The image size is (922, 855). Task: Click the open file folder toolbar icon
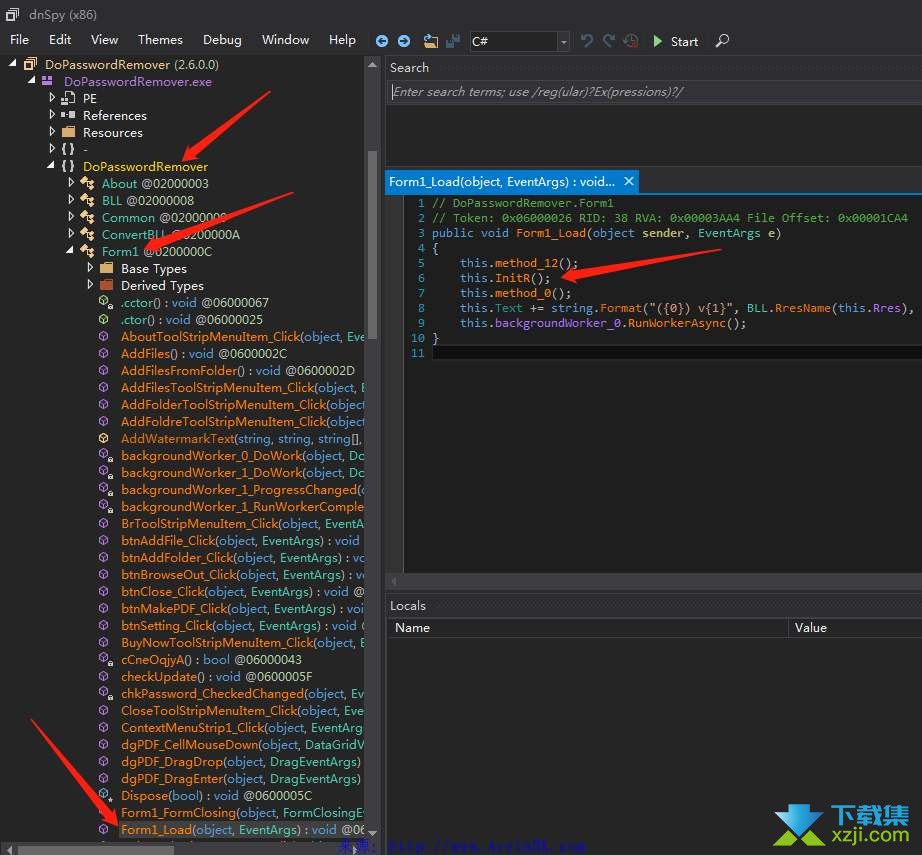(x=431, y=41)
